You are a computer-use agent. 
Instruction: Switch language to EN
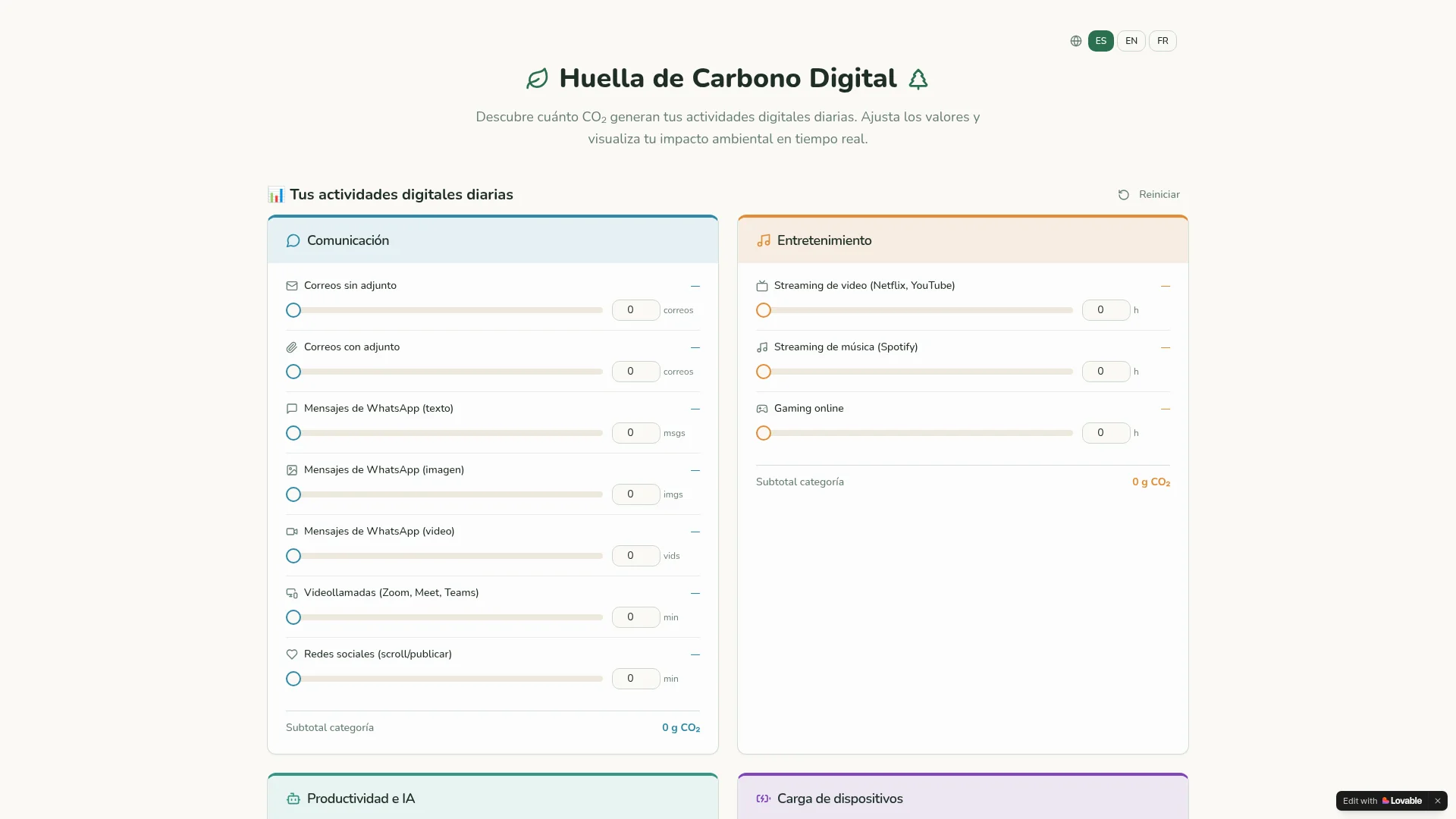point(1131,41)
